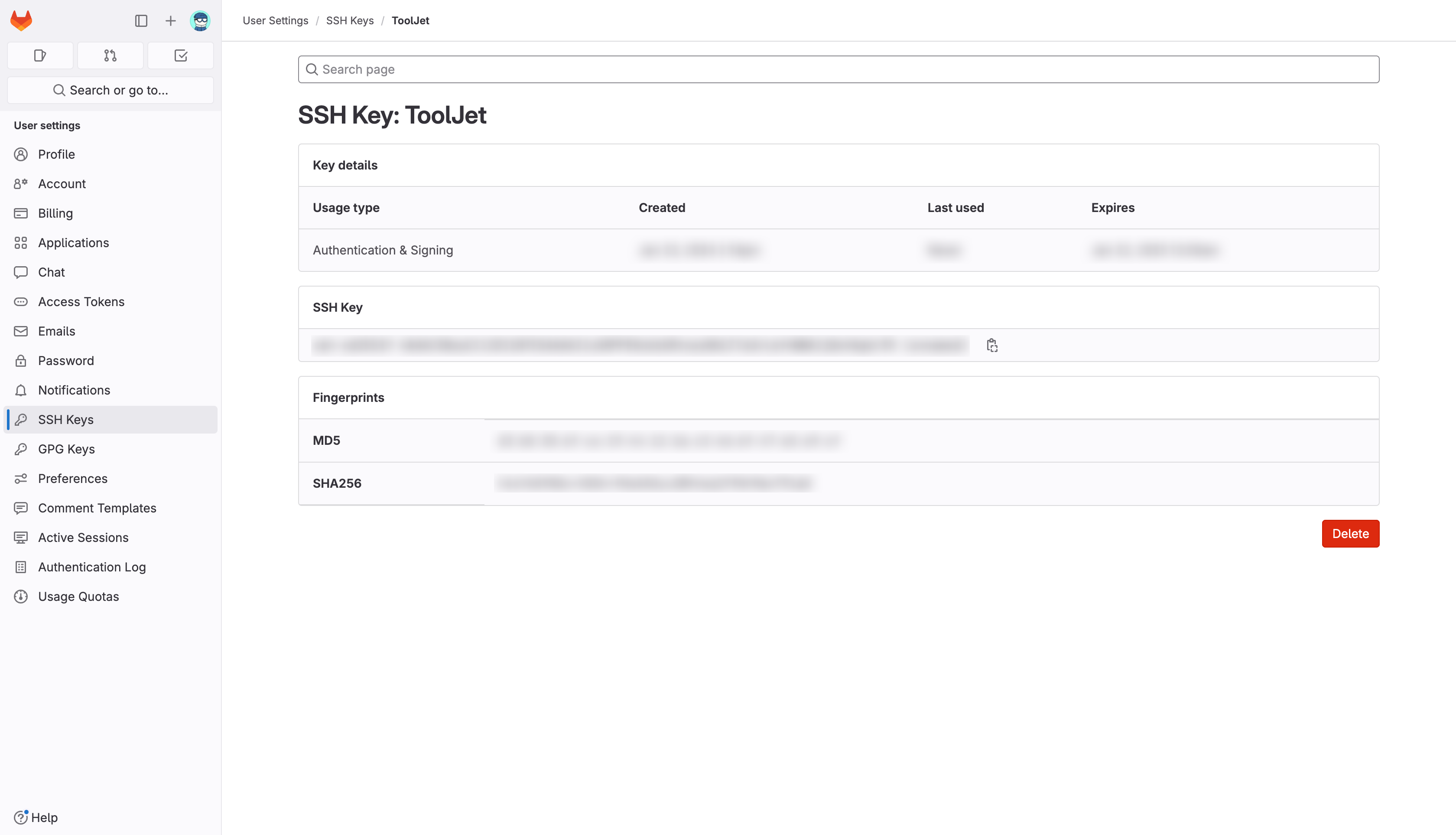
Task: Open the to-do list icon
Action: coord(181,55)
